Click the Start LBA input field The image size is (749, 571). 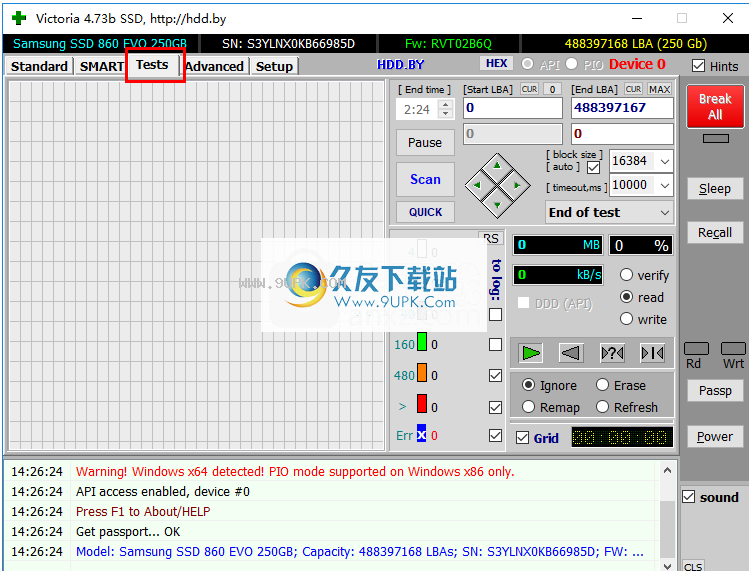[x=513, y=108]
